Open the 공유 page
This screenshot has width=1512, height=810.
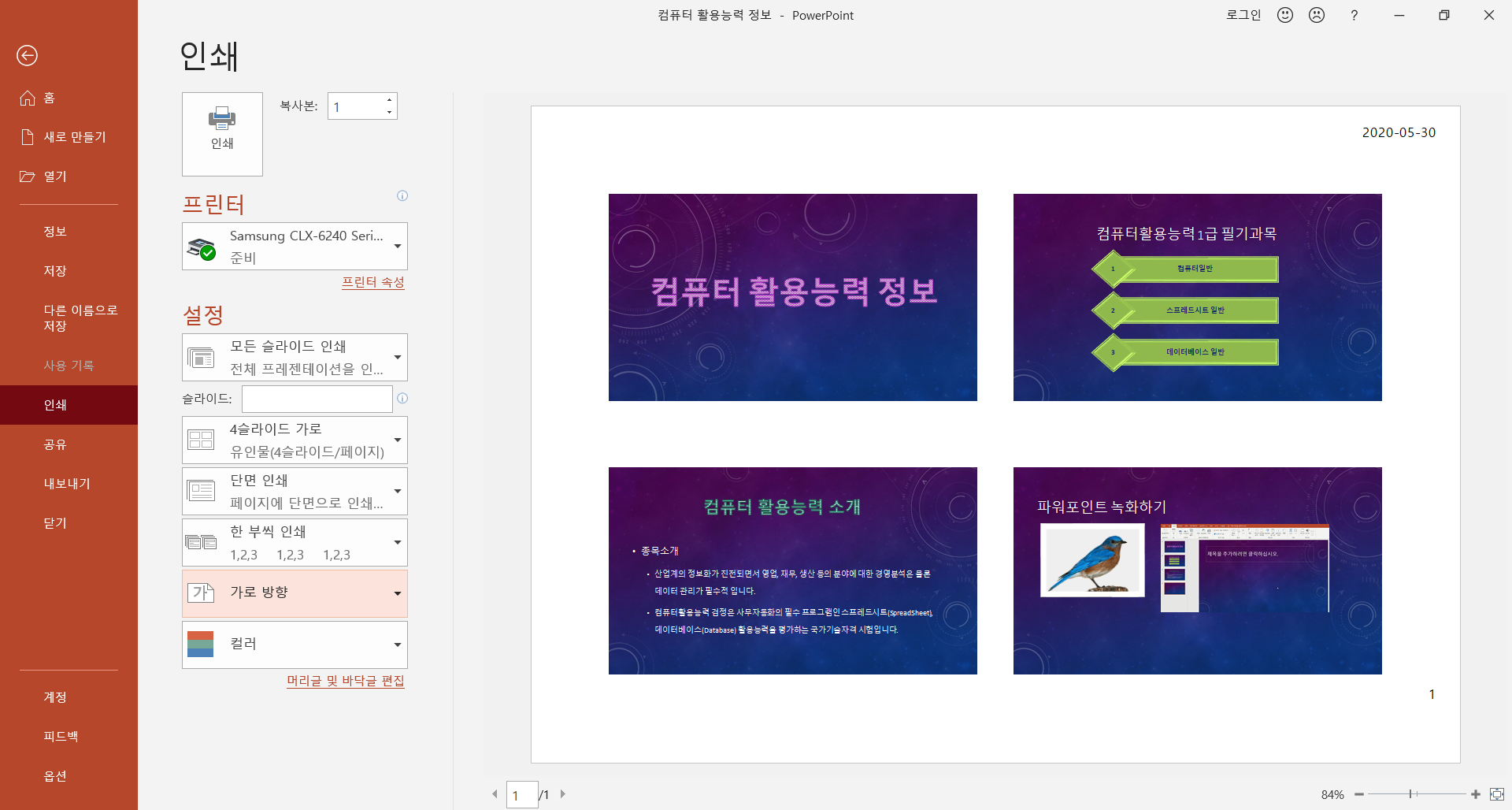coord(69,444)
